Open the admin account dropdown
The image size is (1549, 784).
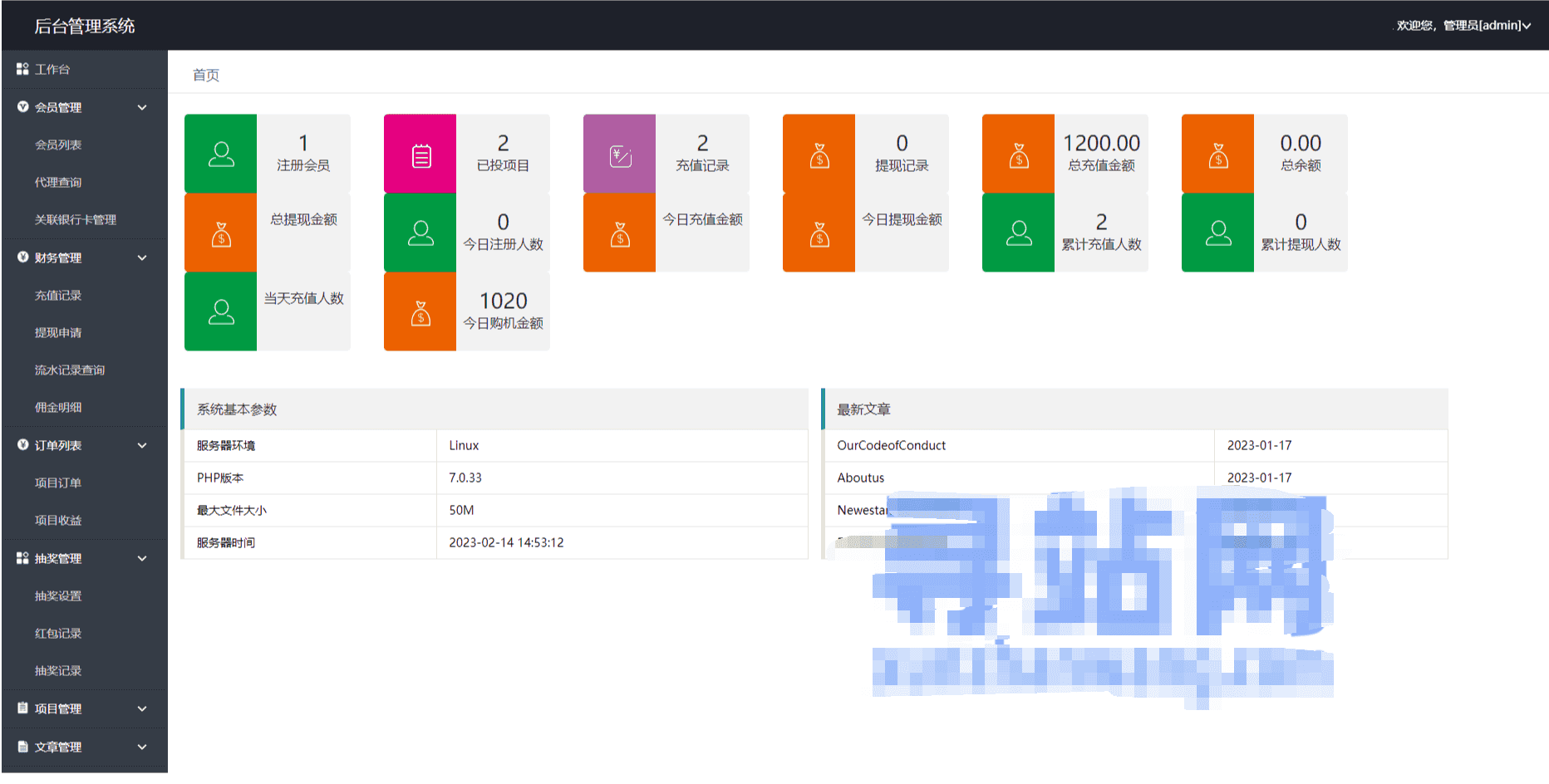(x=1463, y=26)
